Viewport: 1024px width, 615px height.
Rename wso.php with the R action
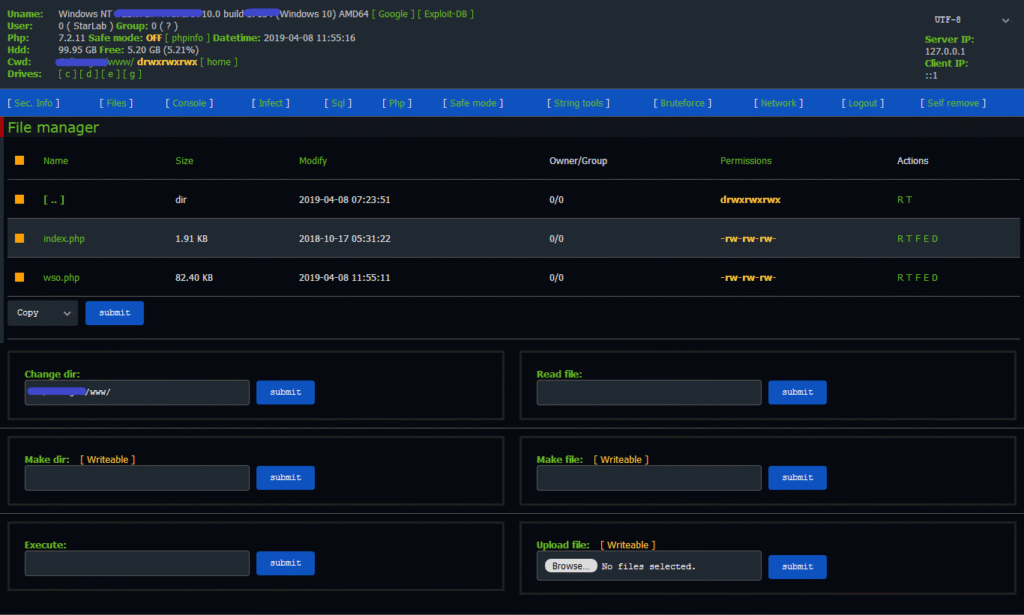900,277
